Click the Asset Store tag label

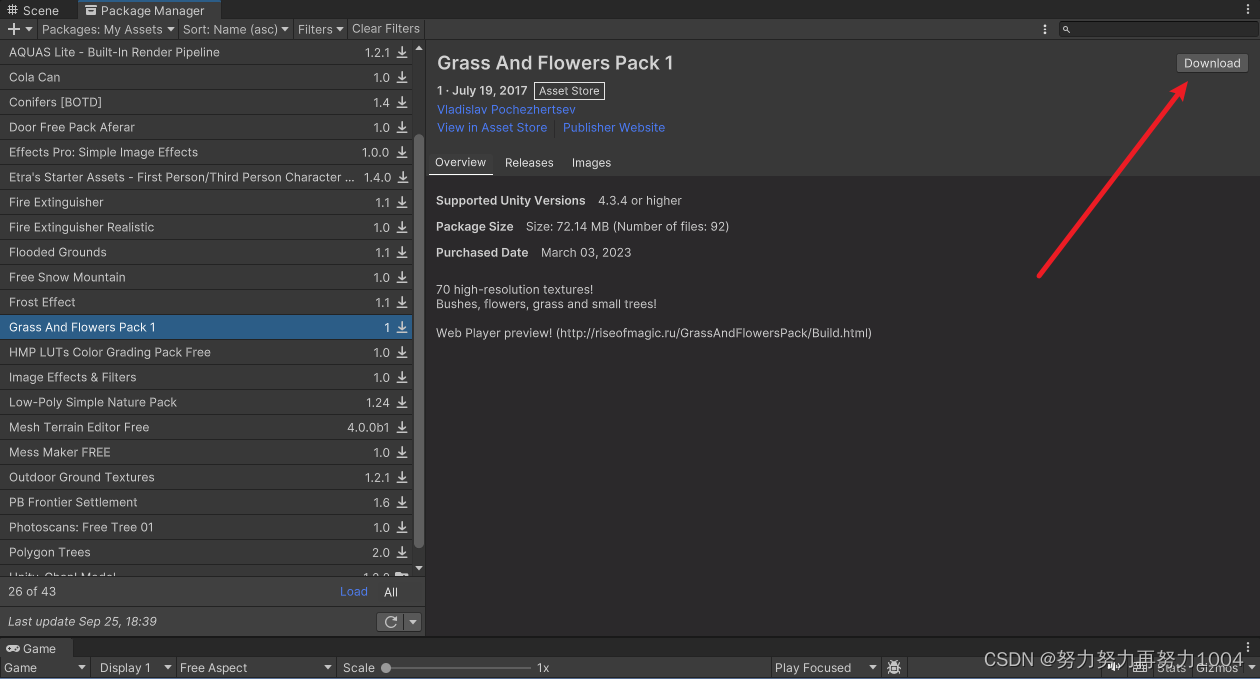coord(569,91)
